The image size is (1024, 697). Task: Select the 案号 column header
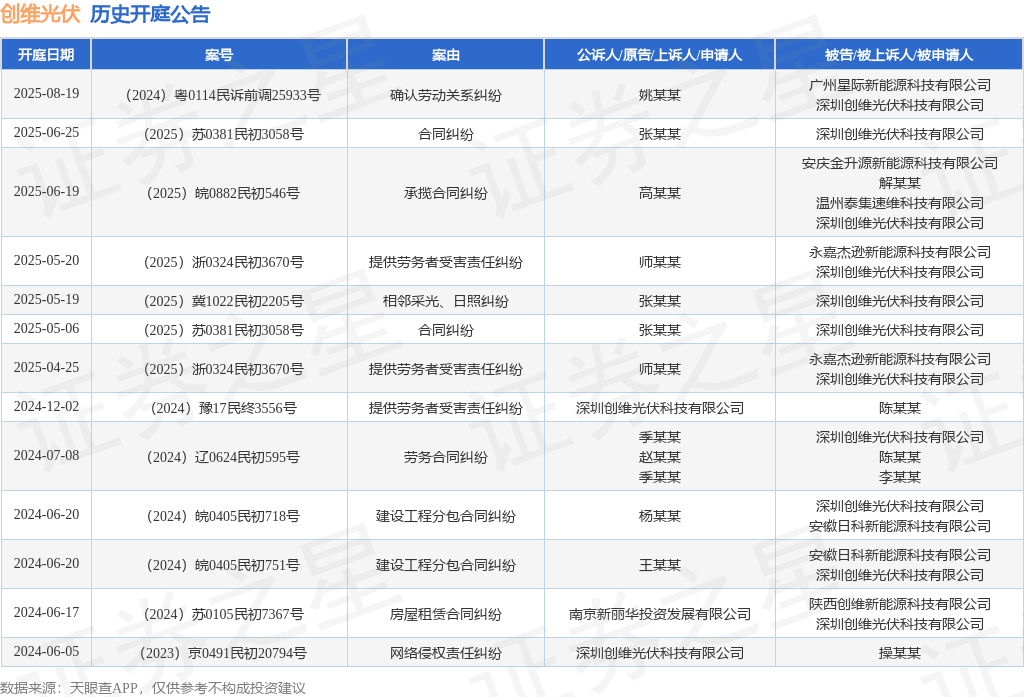[219, 55]
